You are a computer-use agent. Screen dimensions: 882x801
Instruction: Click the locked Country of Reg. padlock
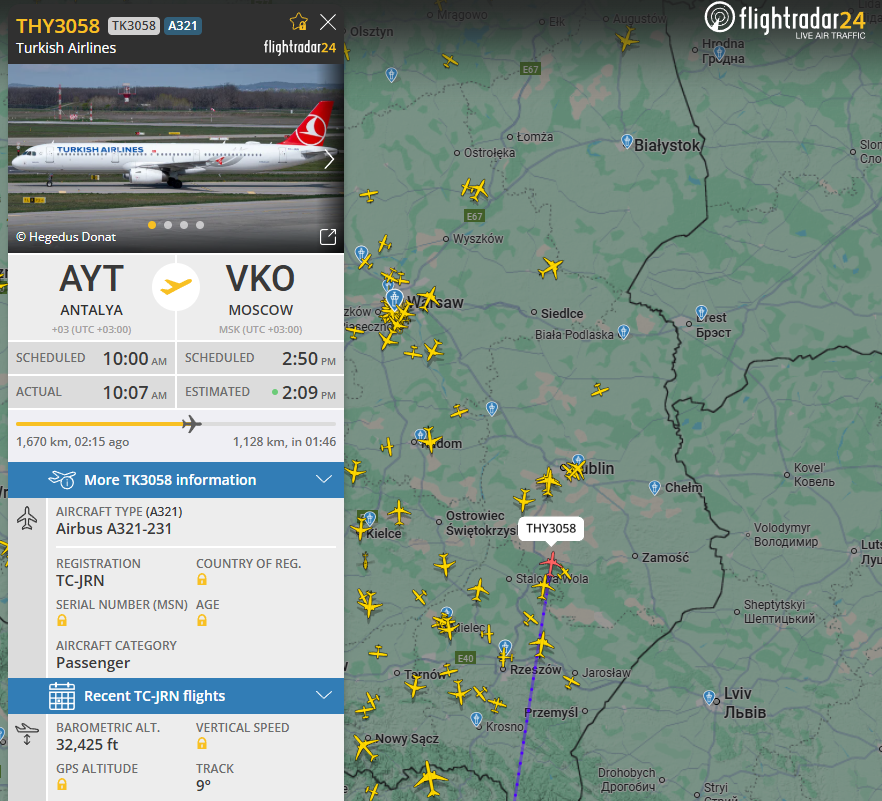click(x=202, y=579)
